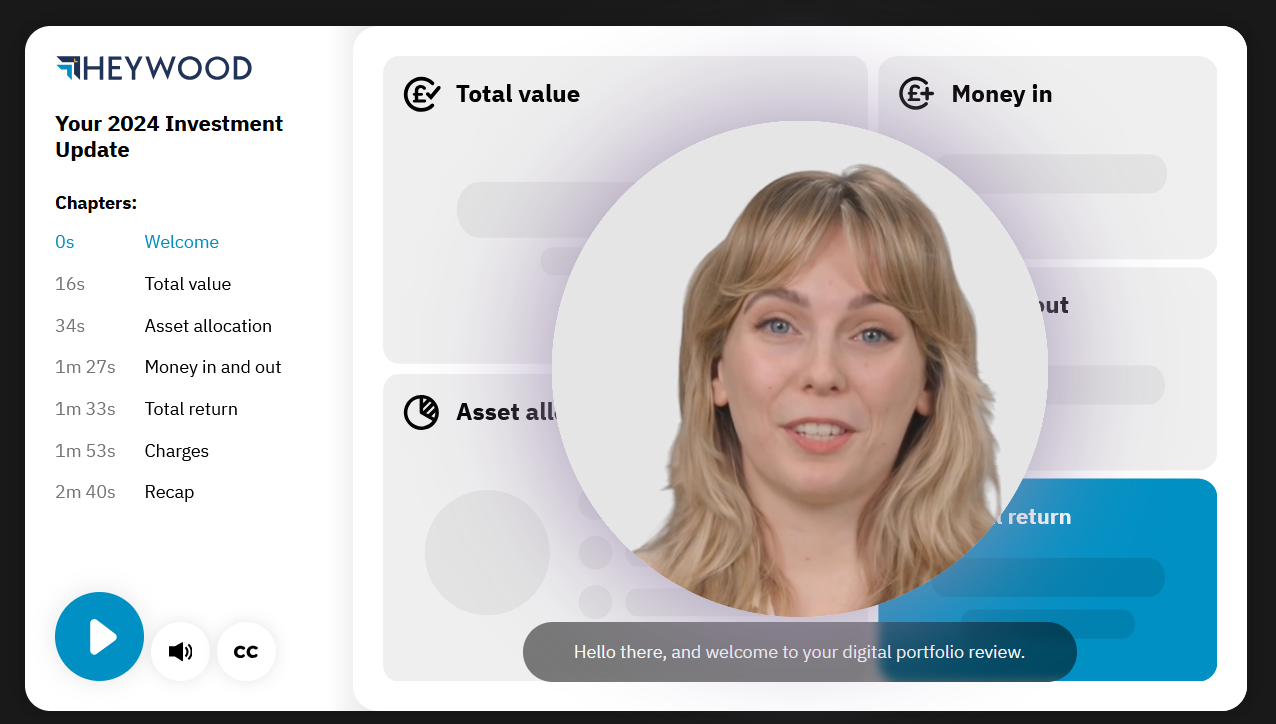
Task: Click the 2m 40s chapter timestamp
Action: coord(85,492)
